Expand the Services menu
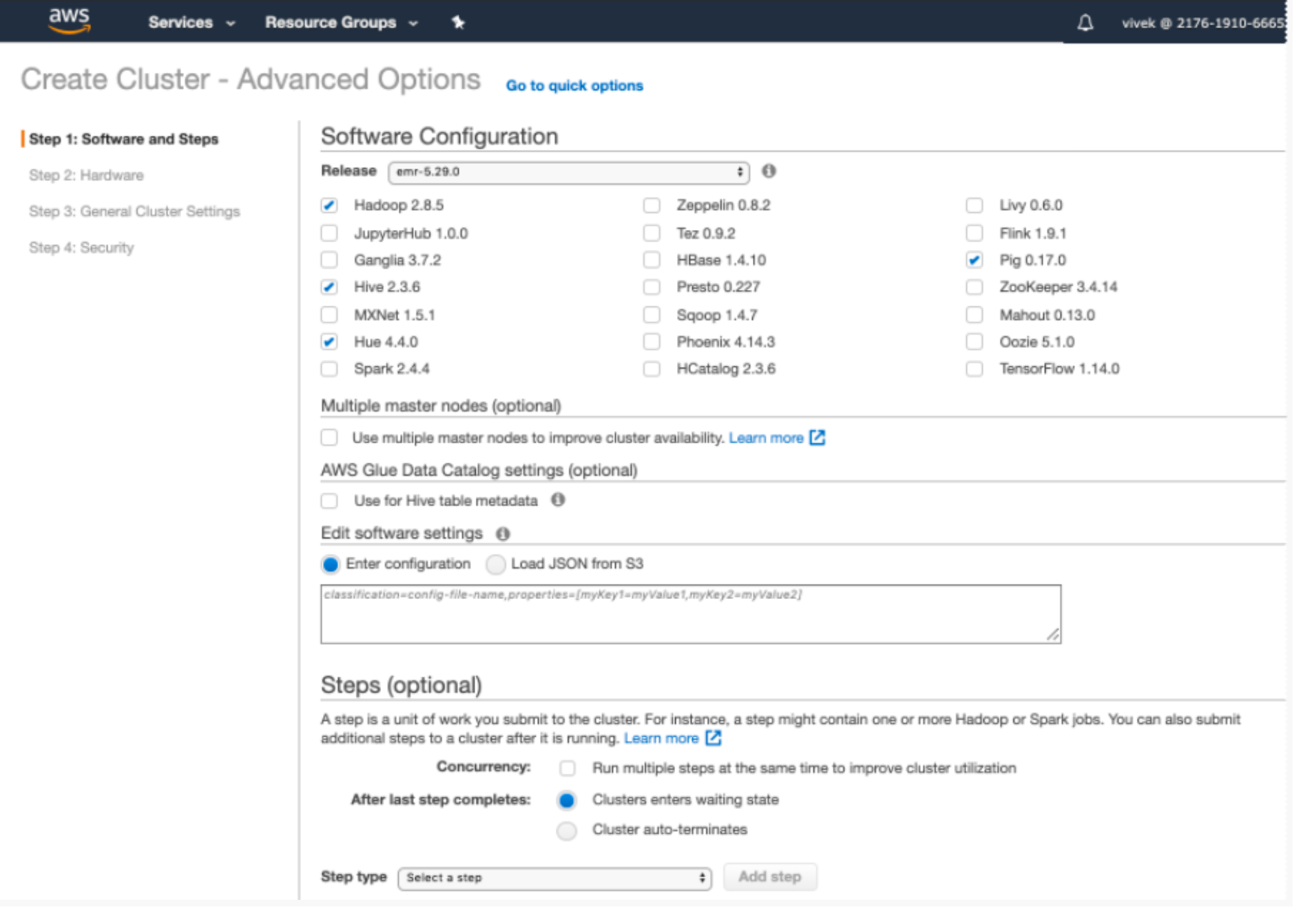The width and height of the screenshot is (1310, 924). (x=194, y=23)
